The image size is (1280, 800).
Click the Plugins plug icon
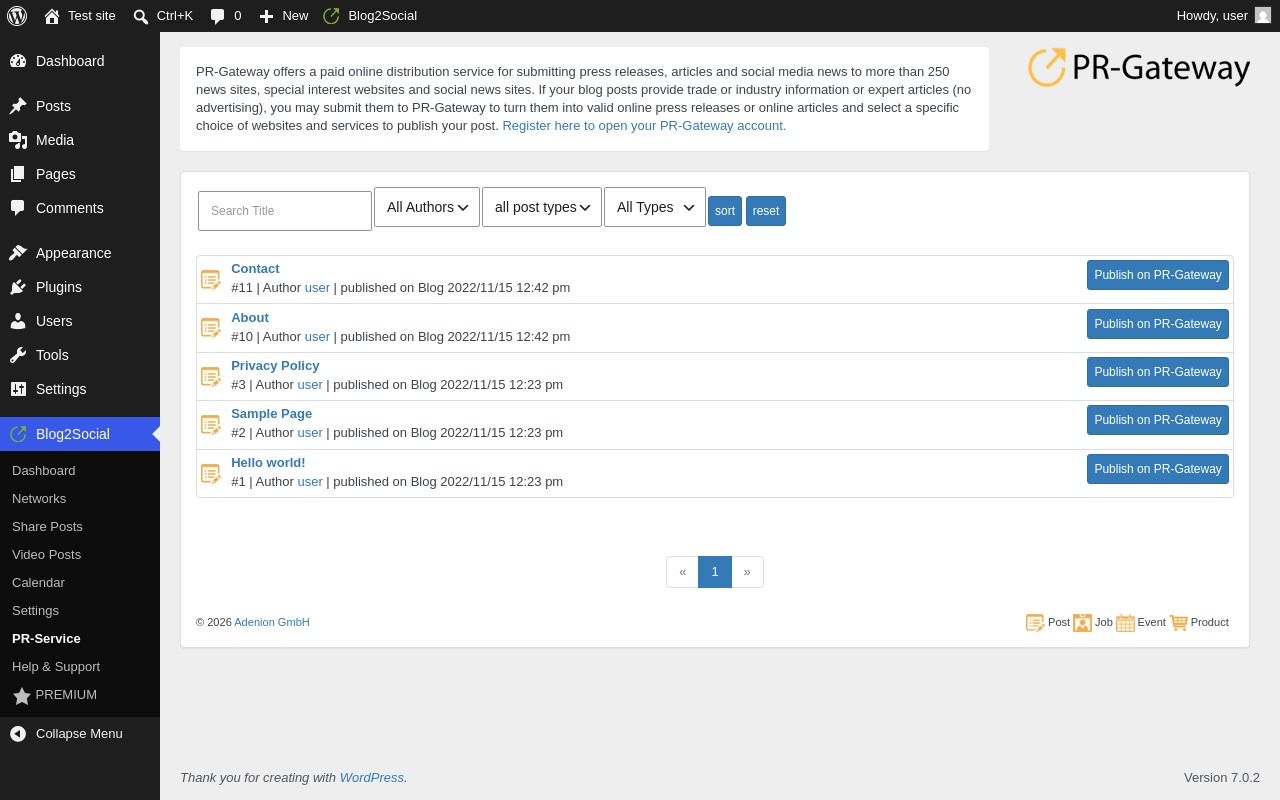(18, 287)
